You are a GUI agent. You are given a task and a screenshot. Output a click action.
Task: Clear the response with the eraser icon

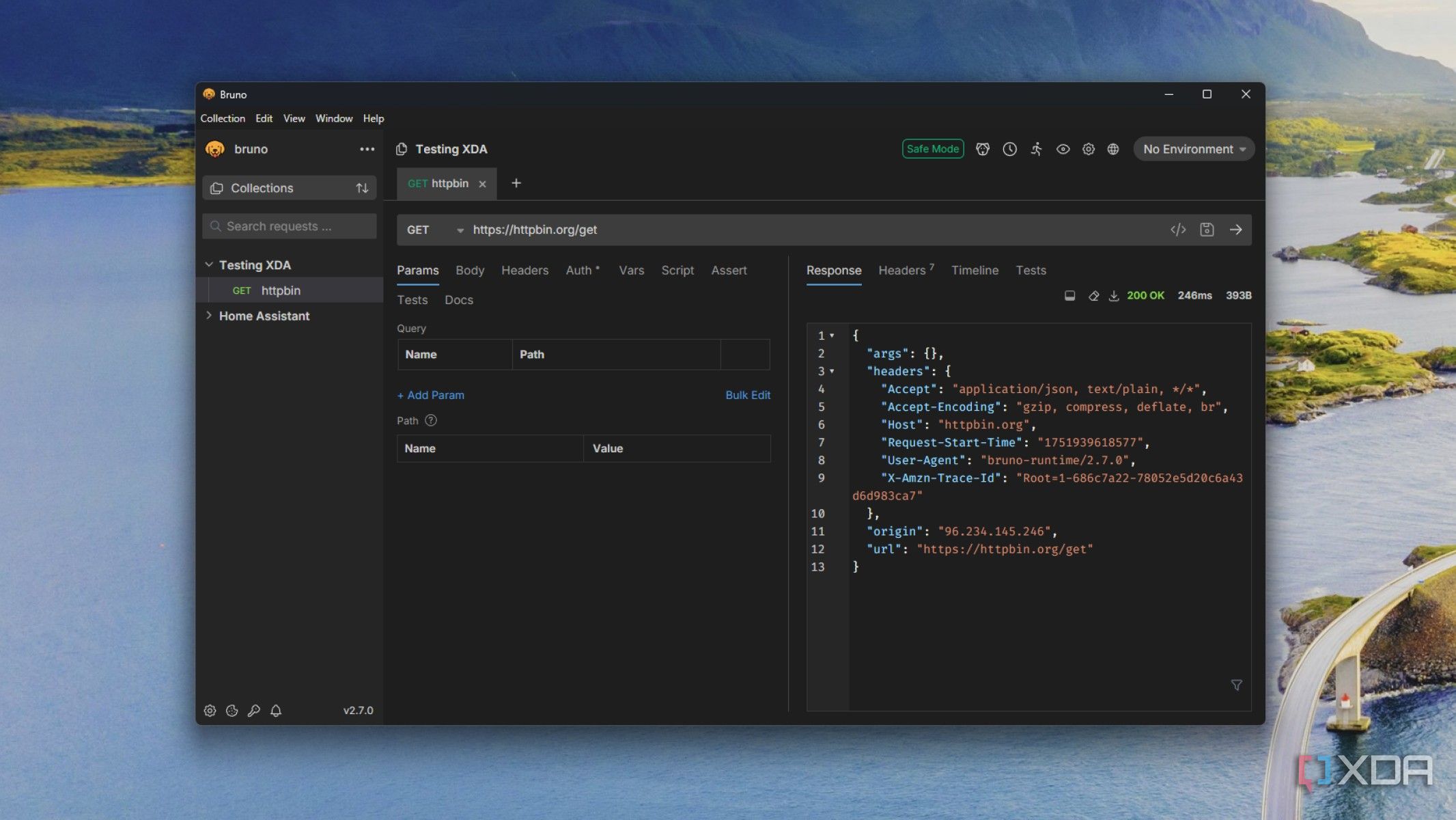(1093, 295)
